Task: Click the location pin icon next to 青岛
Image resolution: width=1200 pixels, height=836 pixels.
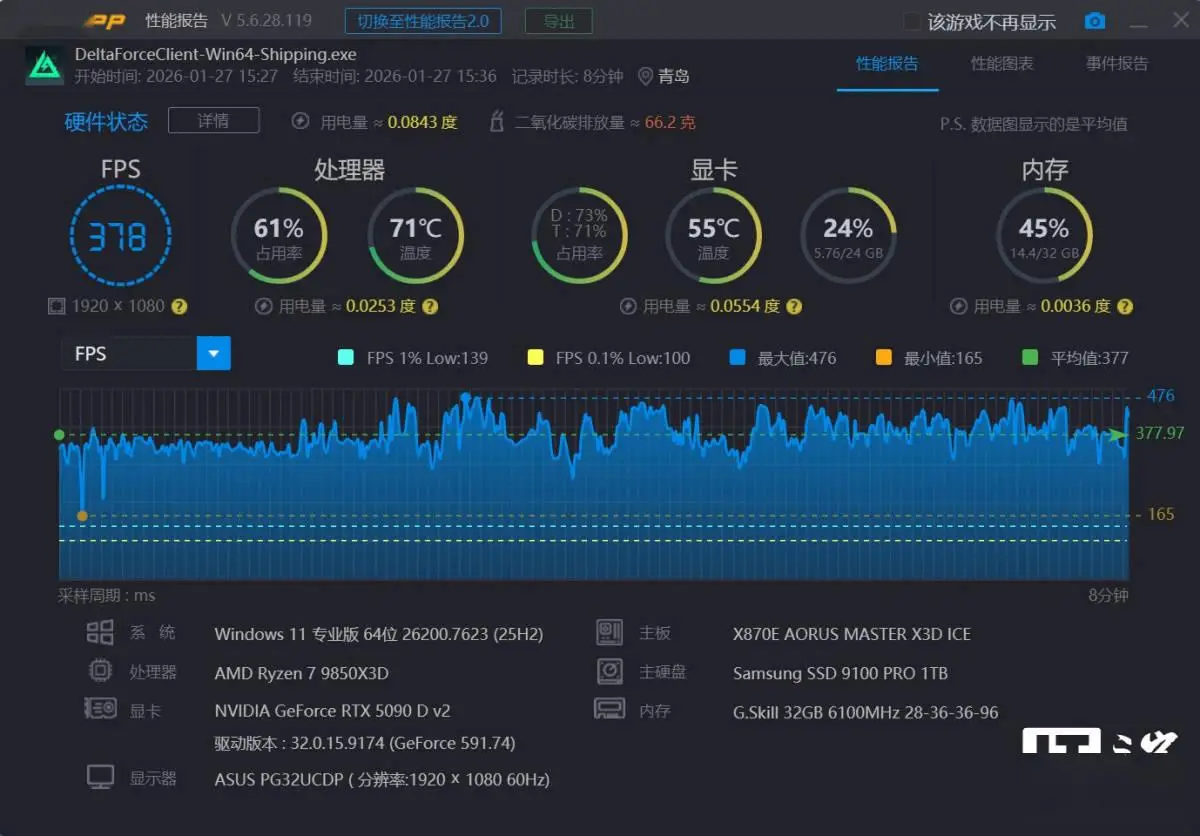Action: 648,76
